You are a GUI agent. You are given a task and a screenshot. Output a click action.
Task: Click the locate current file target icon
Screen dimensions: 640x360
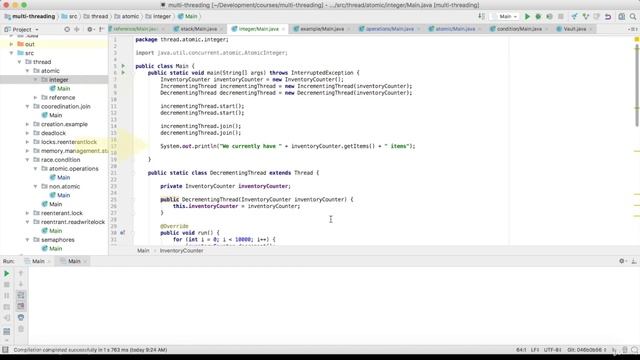click(x=67, y=29)
